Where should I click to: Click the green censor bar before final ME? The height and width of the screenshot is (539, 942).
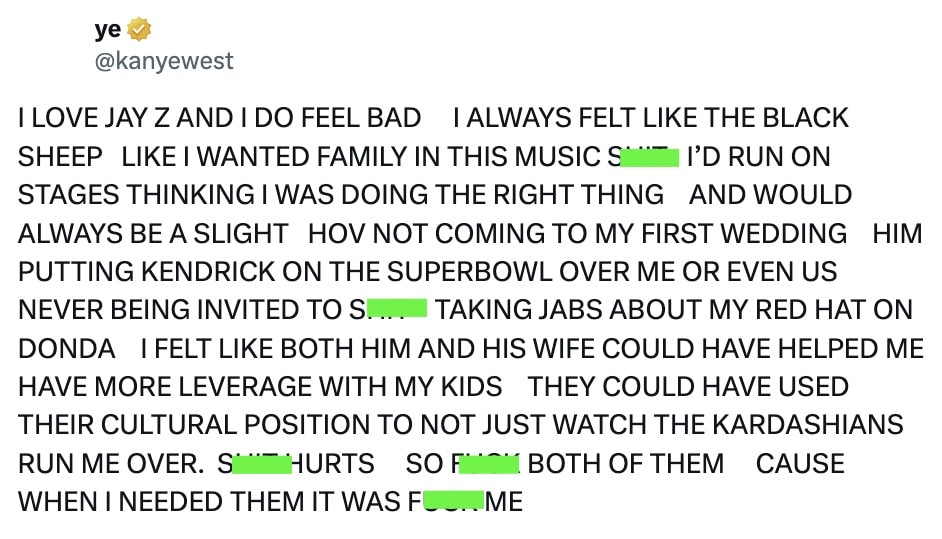(x=453, y=501)
